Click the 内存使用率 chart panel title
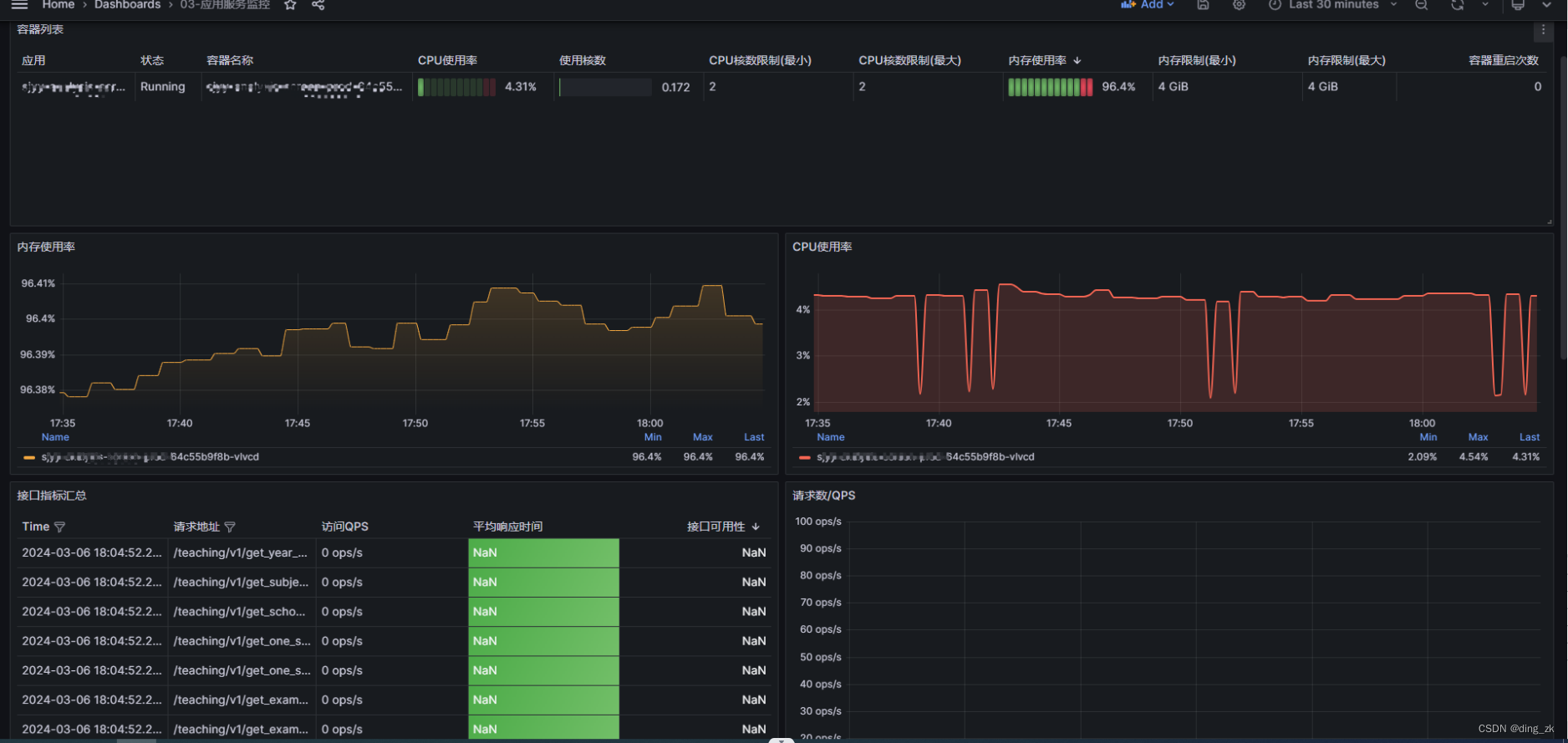The height and width of the screenshot is (743, 1568). pyautogui.click(x=46, y=247)
